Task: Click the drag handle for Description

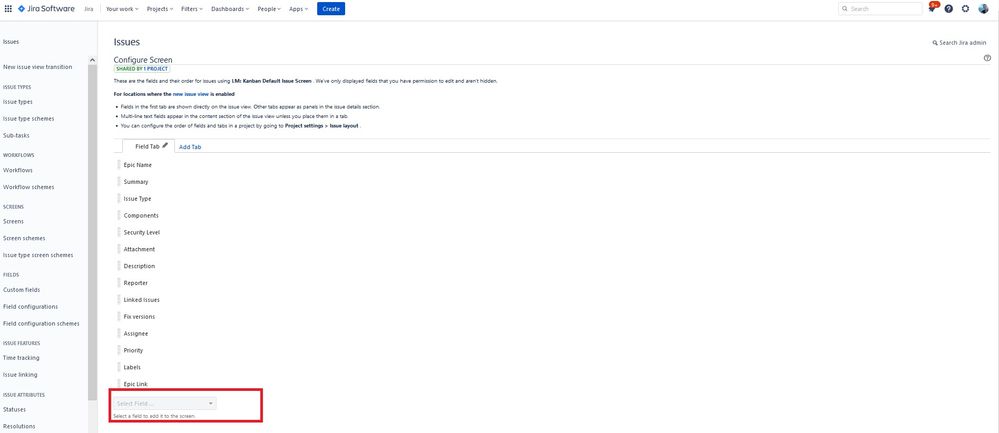Action: pyautogui.click(x=119, y=266)
